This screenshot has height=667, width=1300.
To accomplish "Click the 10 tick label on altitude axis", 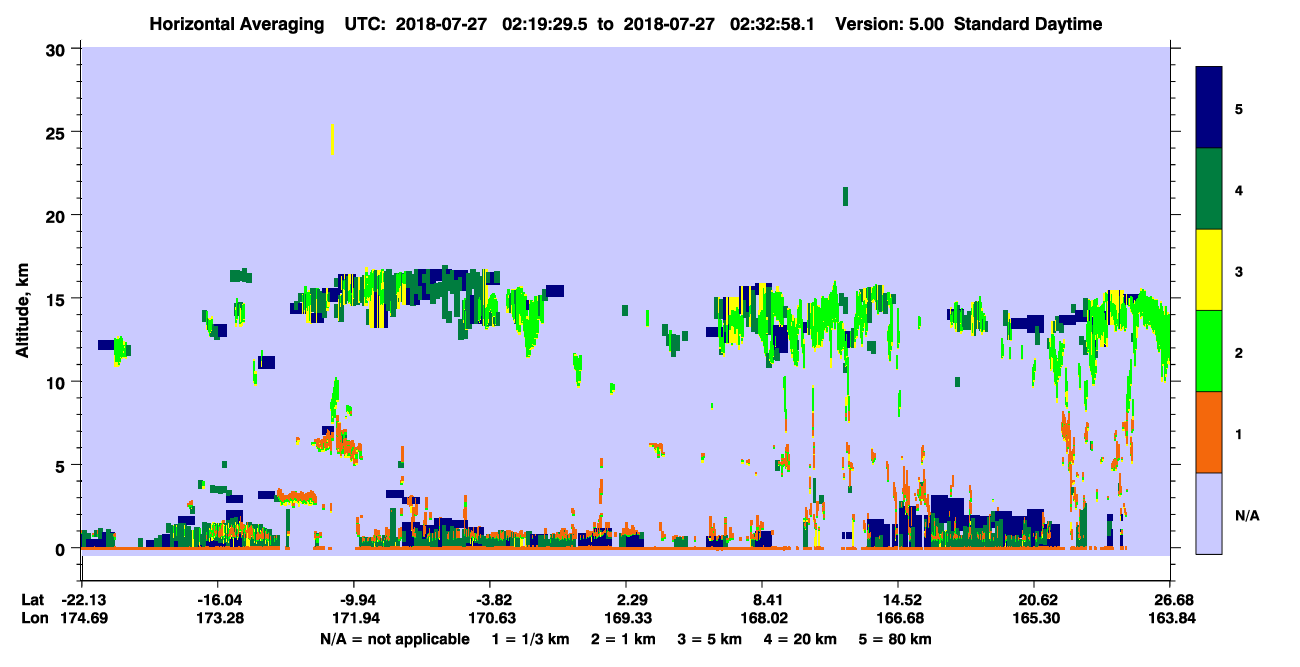I will 57,382.
